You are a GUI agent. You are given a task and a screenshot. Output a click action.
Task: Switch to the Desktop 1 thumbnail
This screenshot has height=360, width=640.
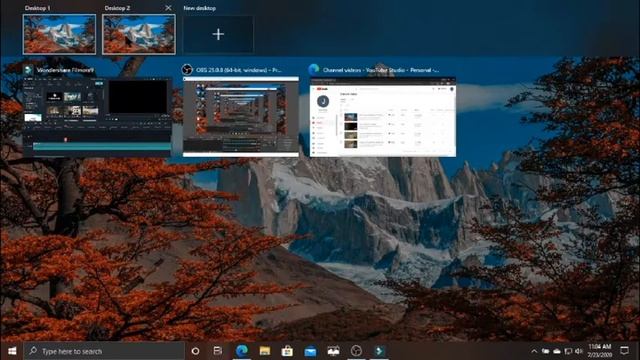point(60,34)
